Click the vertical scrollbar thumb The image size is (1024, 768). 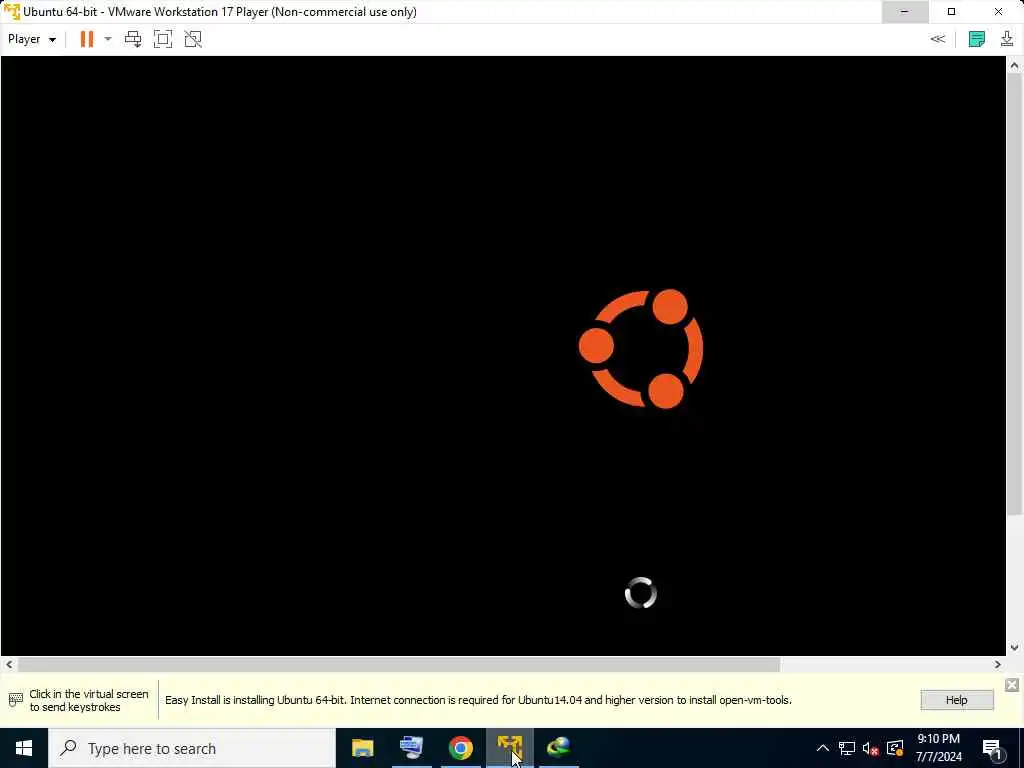pos(1014,294)
